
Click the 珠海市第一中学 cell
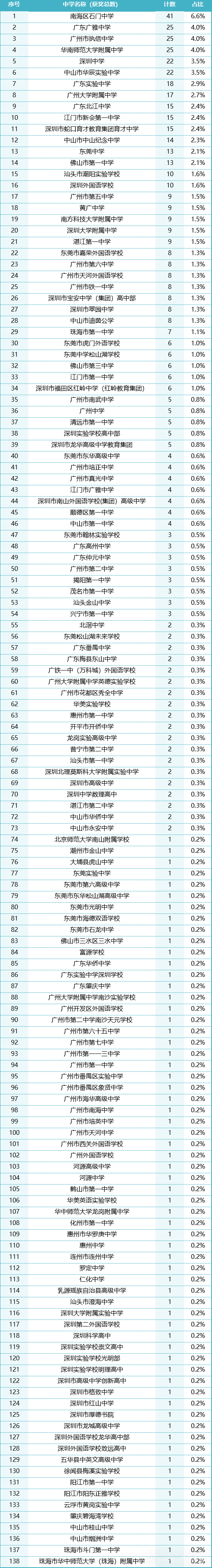tap(92, 332)
